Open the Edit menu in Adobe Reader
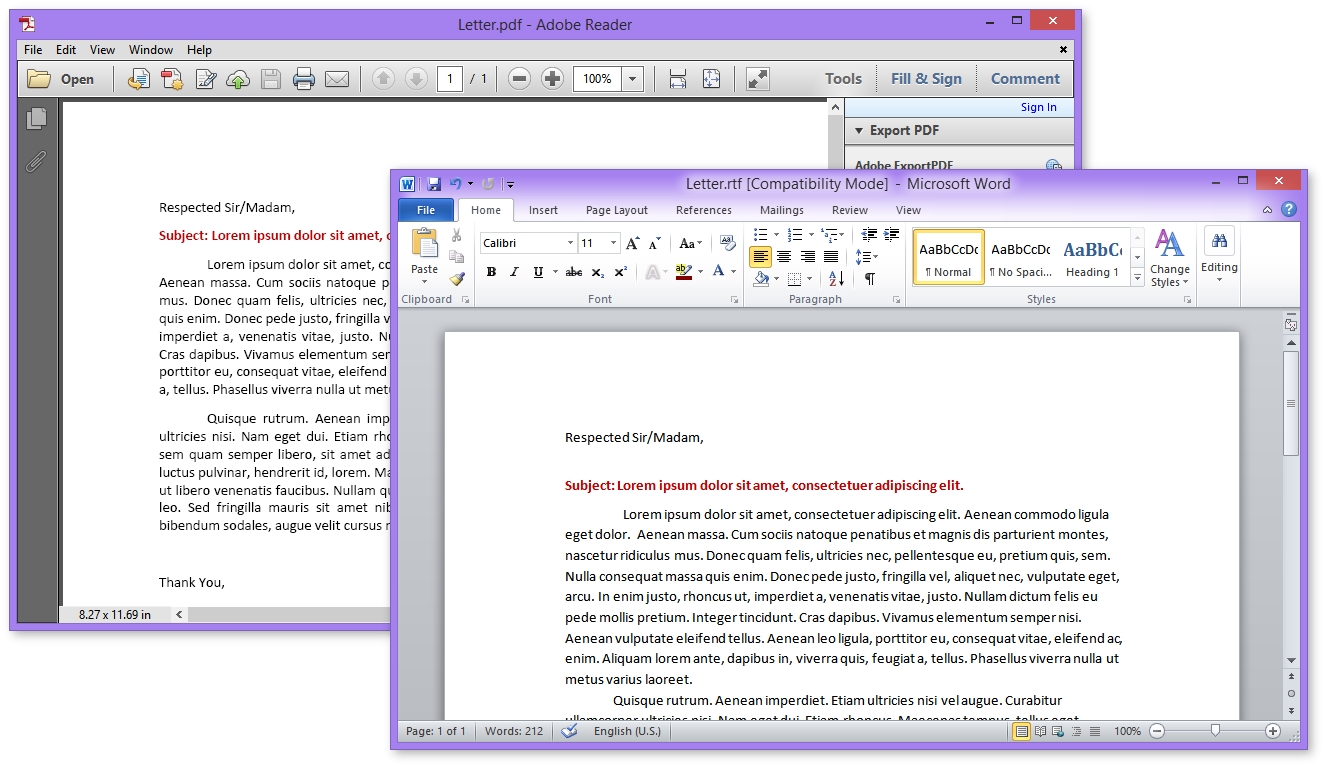 coord(66,49)
